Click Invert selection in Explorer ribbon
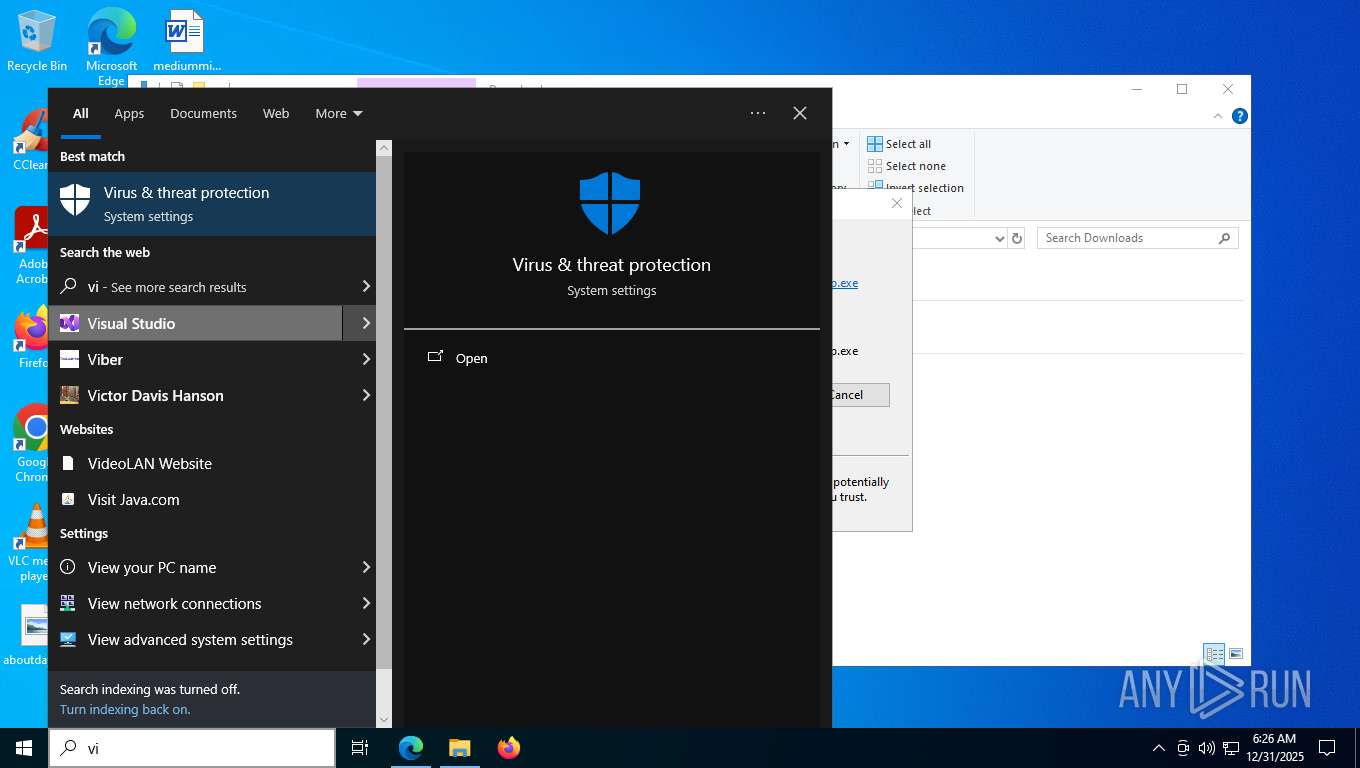 (x=915, y=188)
